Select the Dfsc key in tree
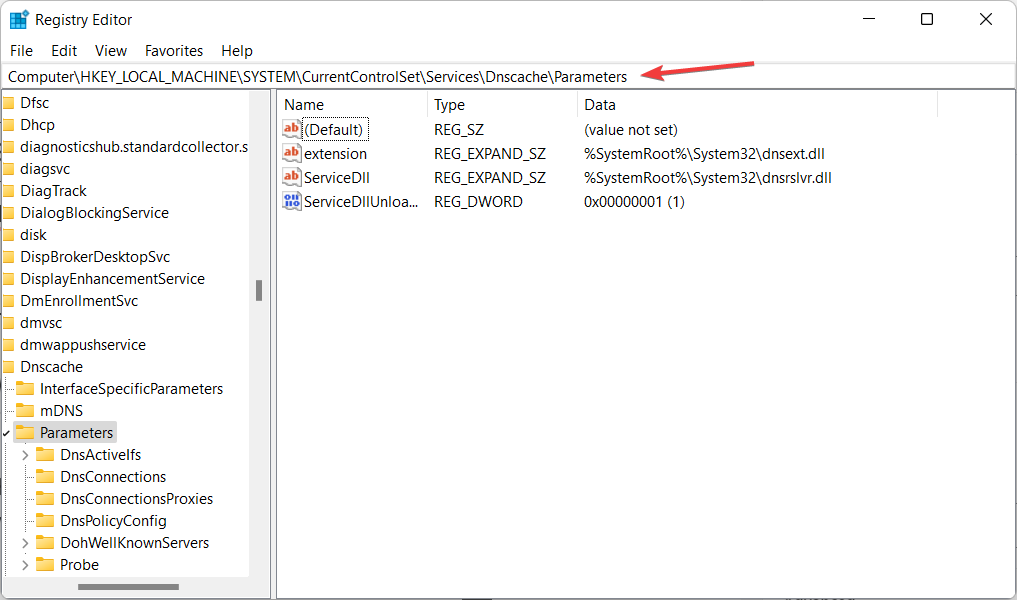This screenshot has height=600, width=1017. [x=34, y=102]
